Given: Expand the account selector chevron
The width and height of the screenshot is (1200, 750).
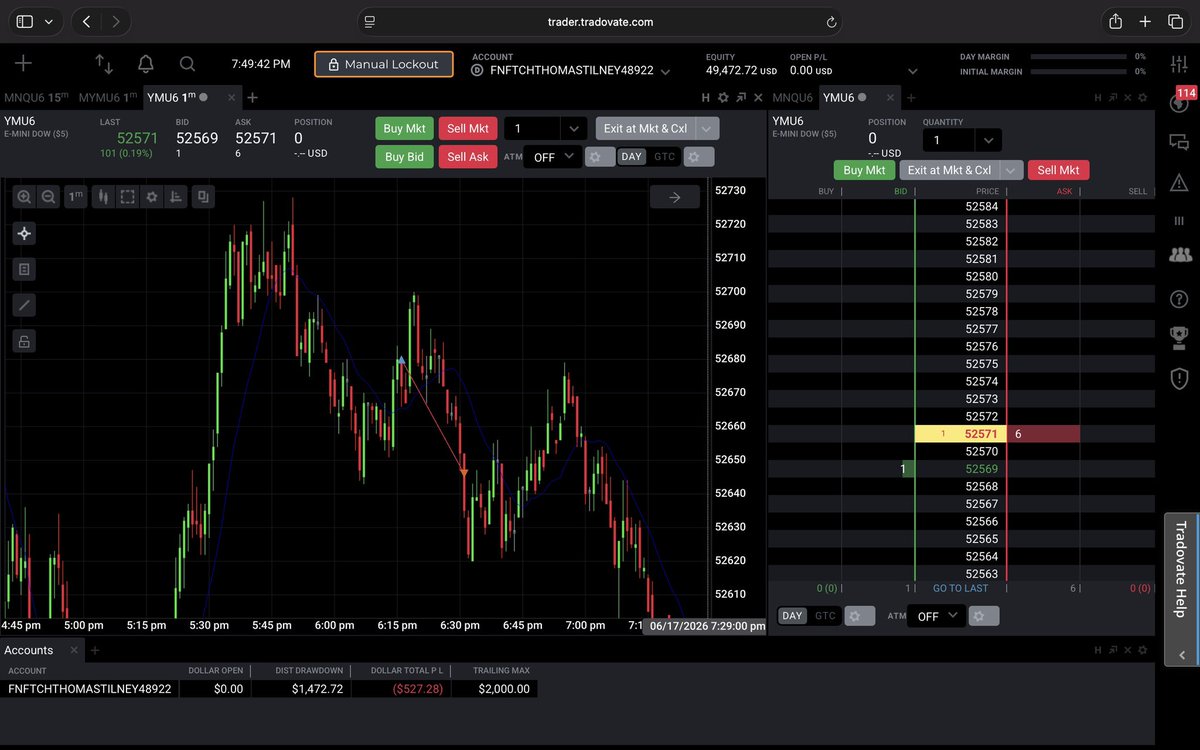Looking at the screenshot, I should (665, 72).
